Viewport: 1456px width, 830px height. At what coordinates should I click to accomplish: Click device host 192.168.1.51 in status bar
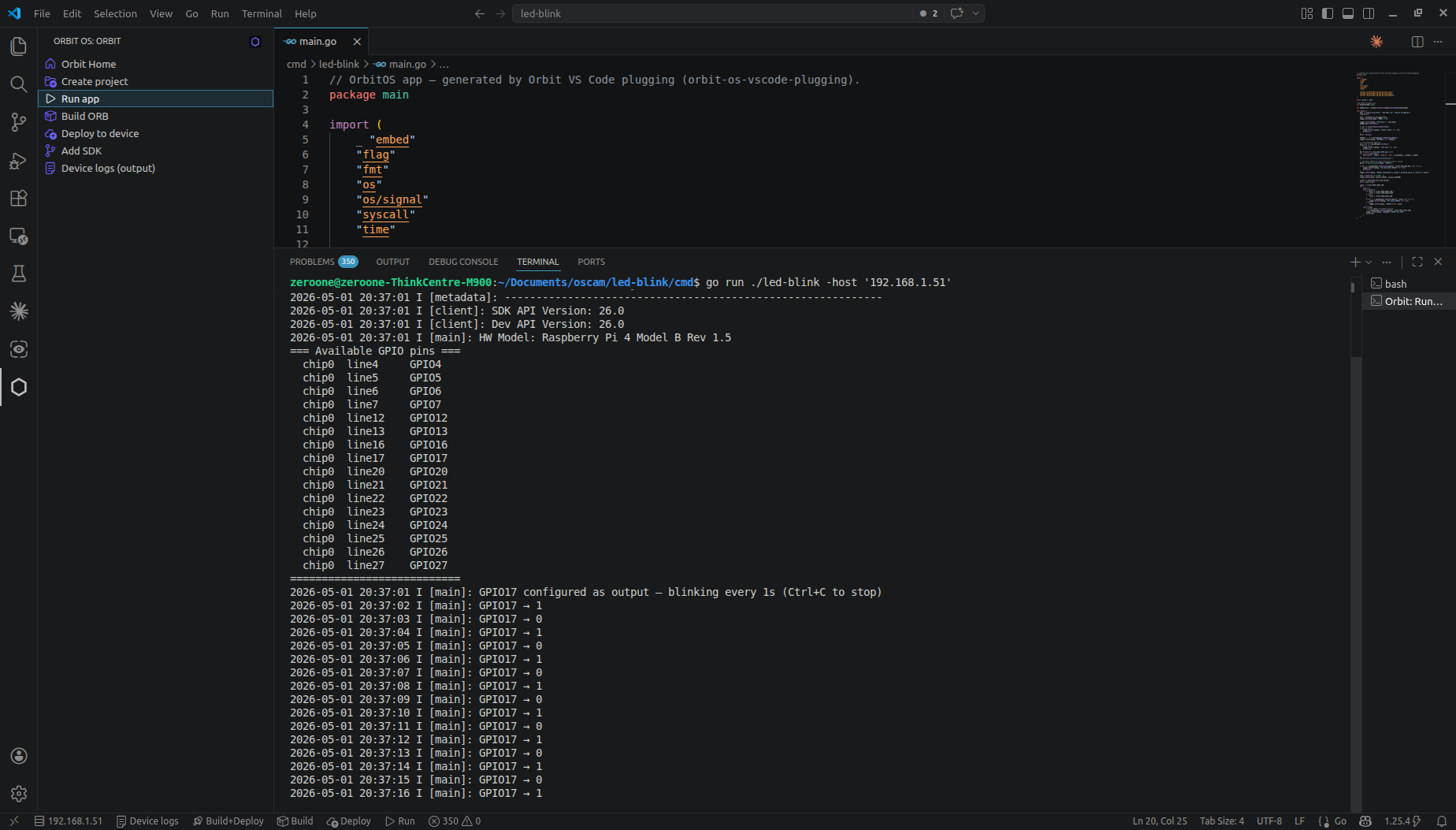[68, 821]
